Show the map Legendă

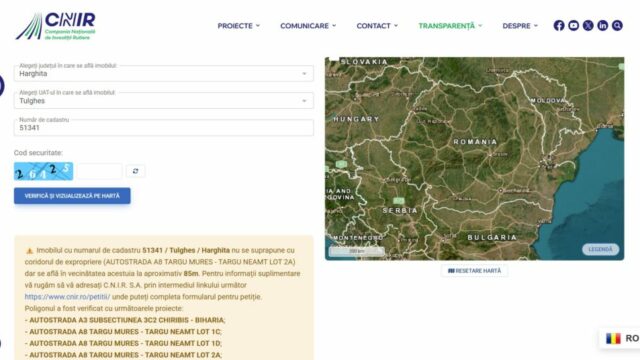click(x=600, y=249)
